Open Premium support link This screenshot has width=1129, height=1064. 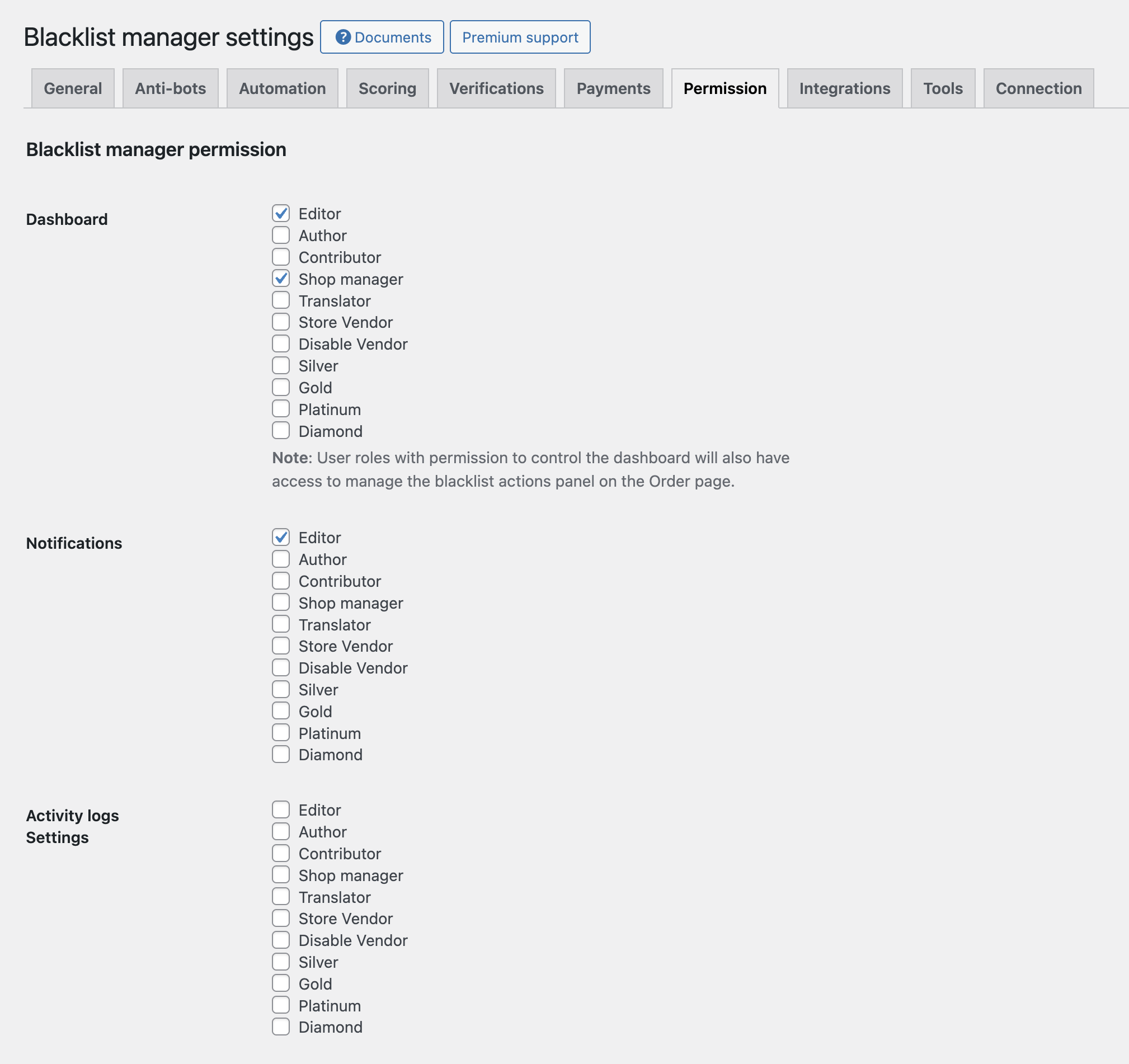click(520, 37)
